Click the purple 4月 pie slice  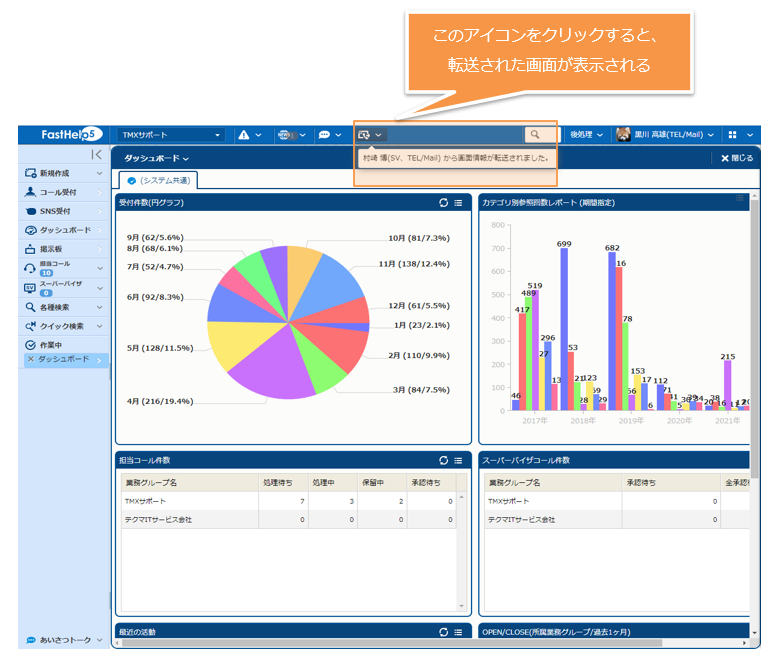pos(270,372)
